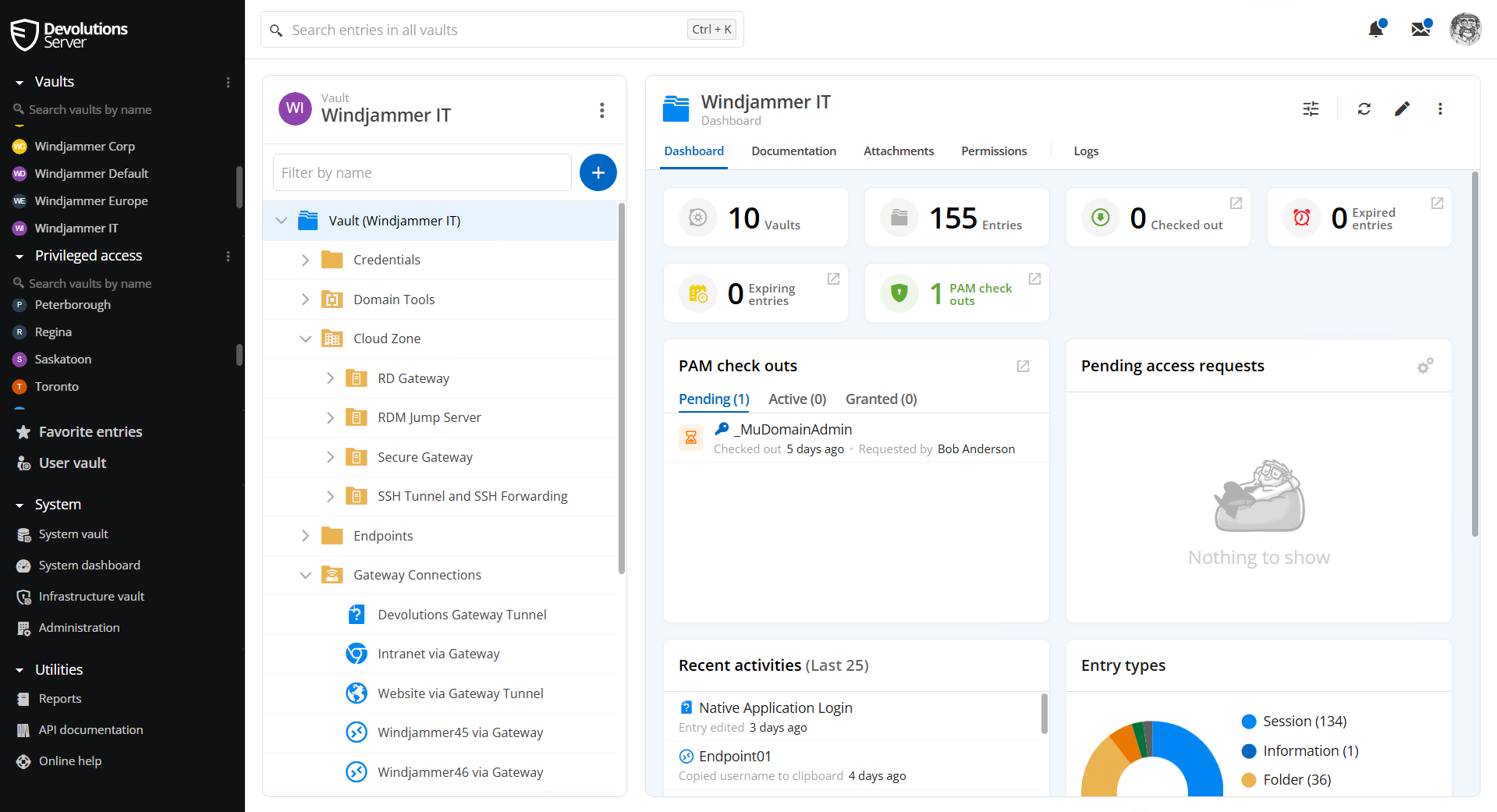This screenshot has width=1497, height=812.
Task: Focus the Filter by name field
Action: tap(422, 172)
